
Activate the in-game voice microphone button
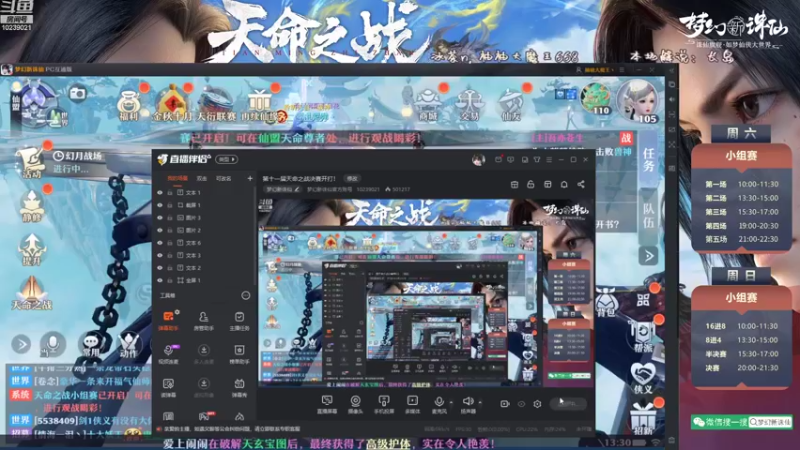pos(53,345)
